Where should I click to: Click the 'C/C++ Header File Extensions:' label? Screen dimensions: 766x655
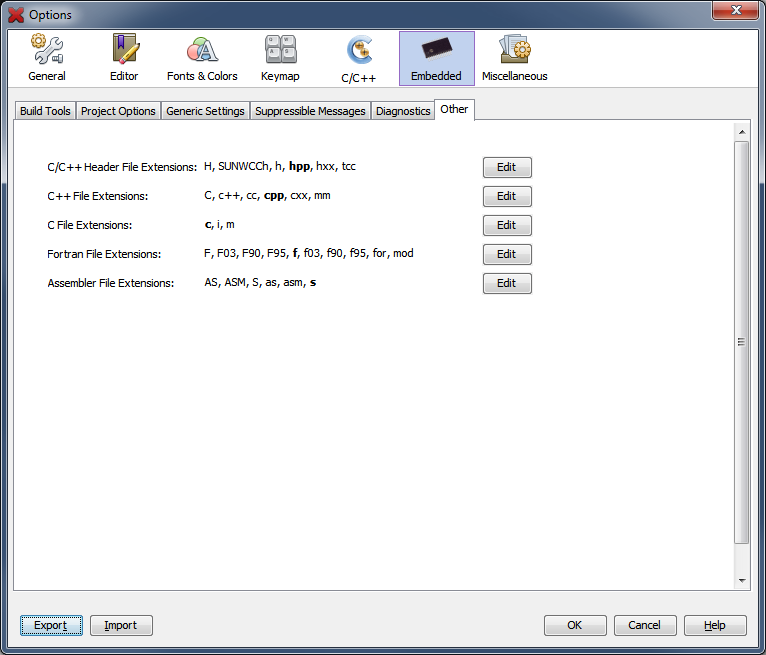[x=122, y=167]
